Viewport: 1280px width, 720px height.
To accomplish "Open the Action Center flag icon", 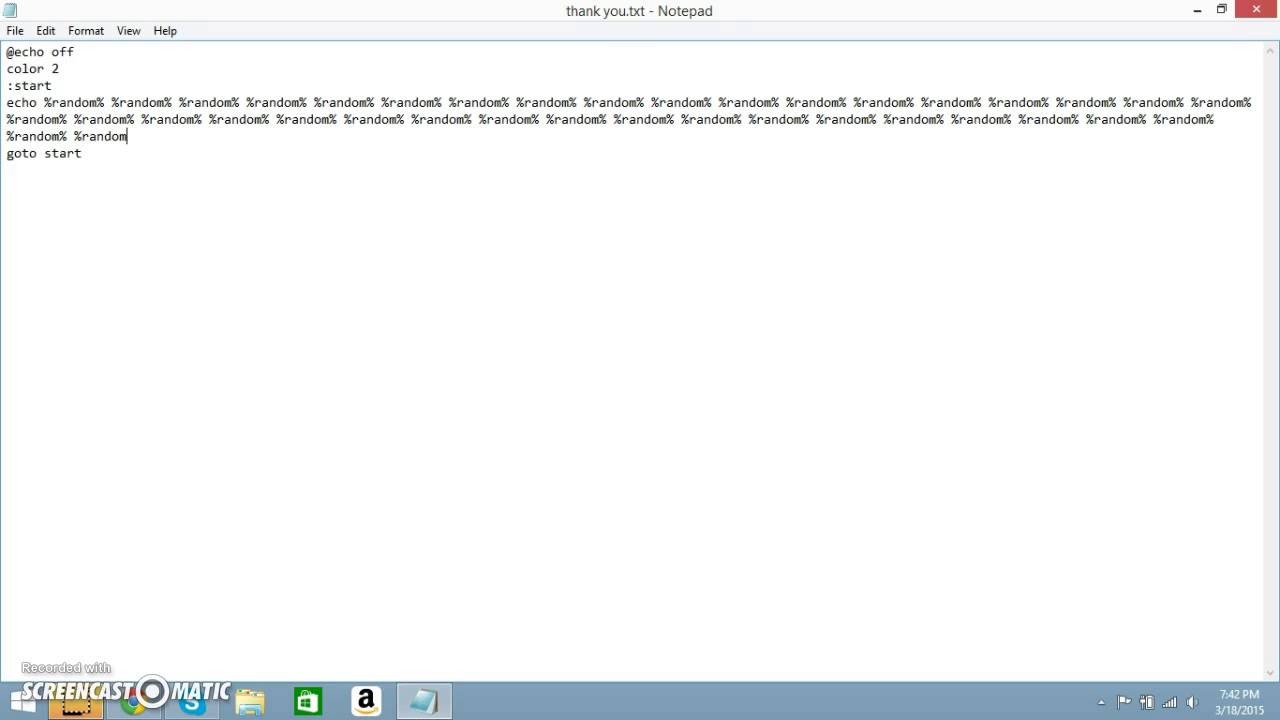I will point(1124,702).
